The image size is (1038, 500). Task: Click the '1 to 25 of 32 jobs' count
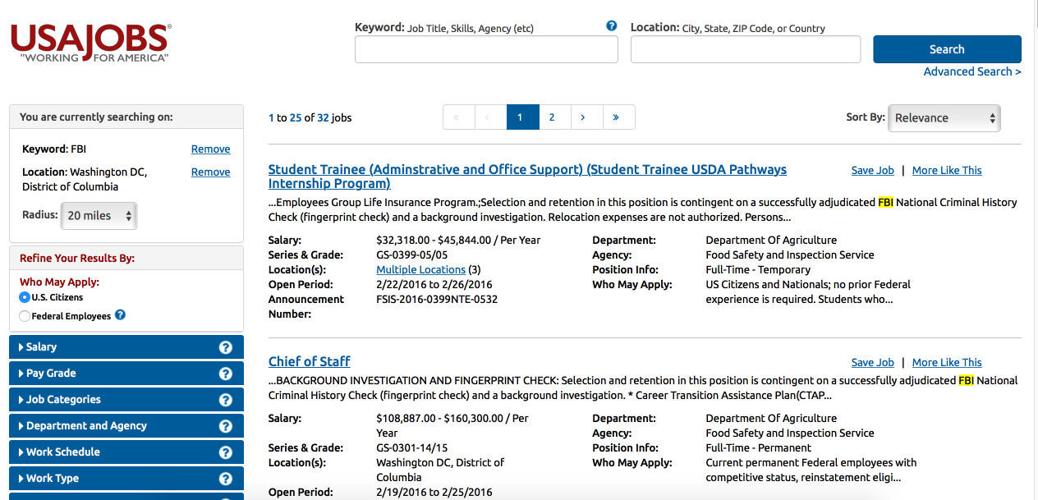pyautogui.click(x=310, y=118)
